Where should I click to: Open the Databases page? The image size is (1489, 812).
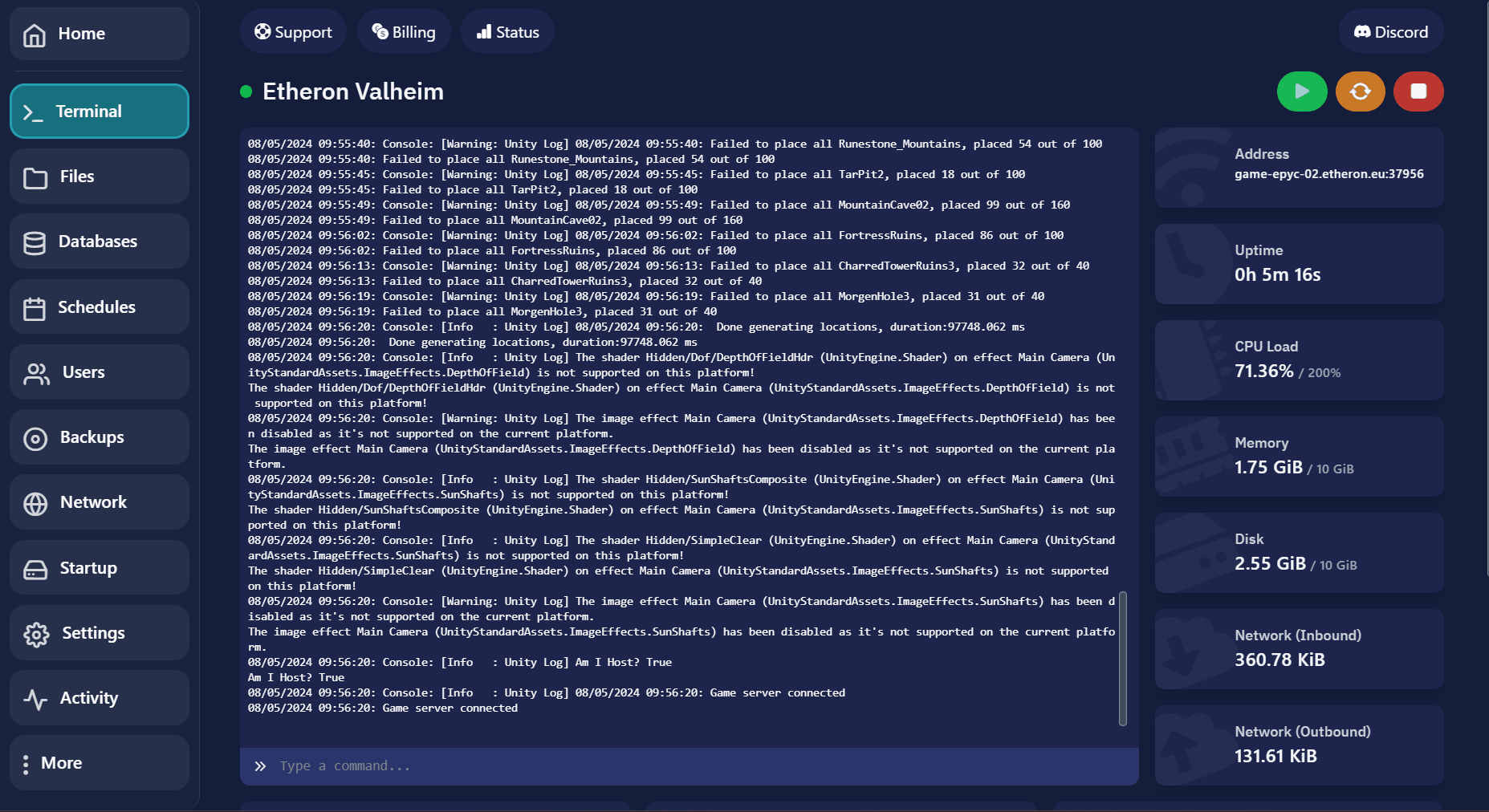[99, 242]
